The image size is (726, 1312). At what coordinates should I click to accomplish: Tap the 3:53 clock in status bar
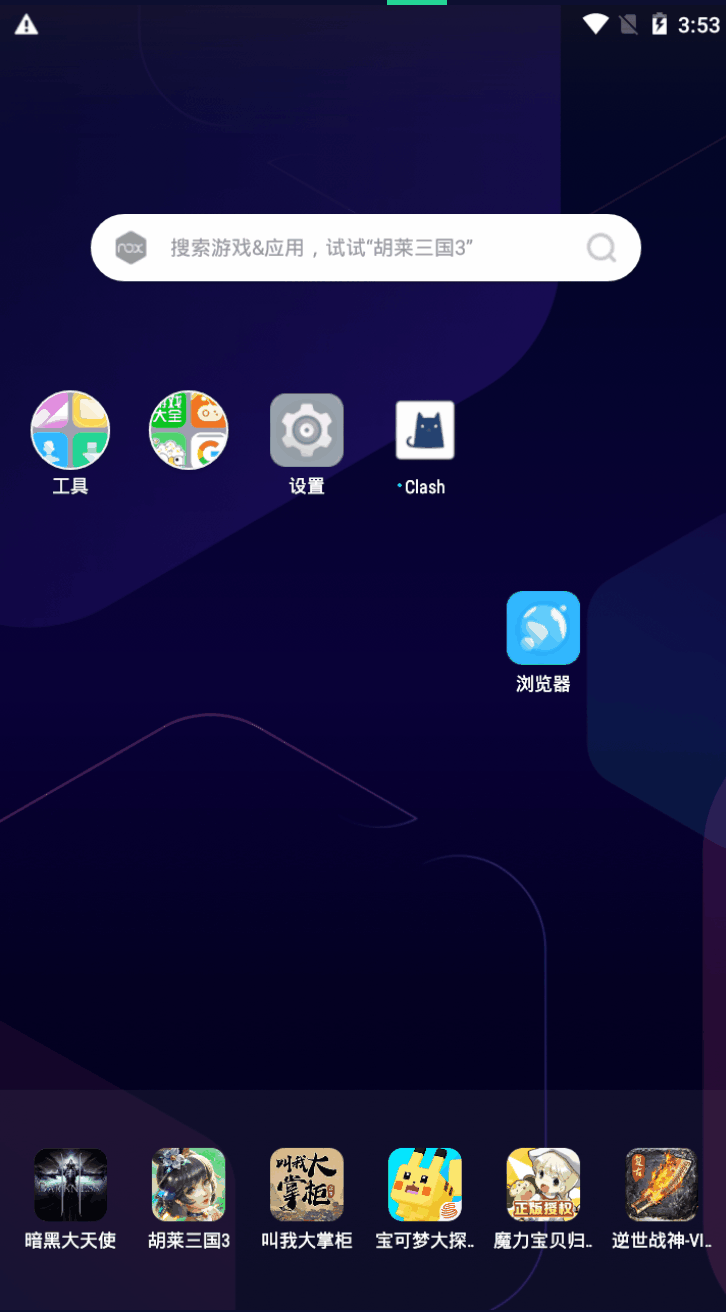(699, 25)
